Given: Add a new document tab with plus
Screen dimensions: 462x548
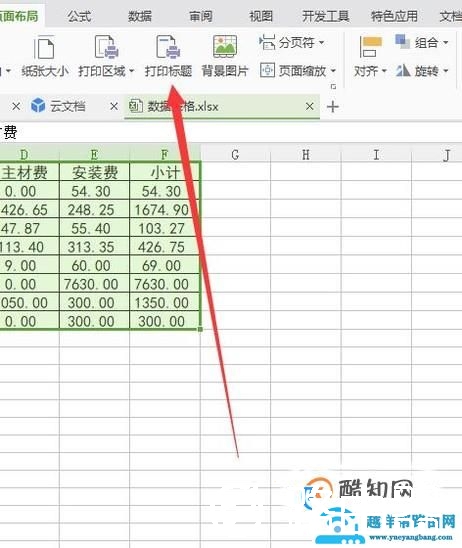Looking at the screenshot, I should 333,107.
